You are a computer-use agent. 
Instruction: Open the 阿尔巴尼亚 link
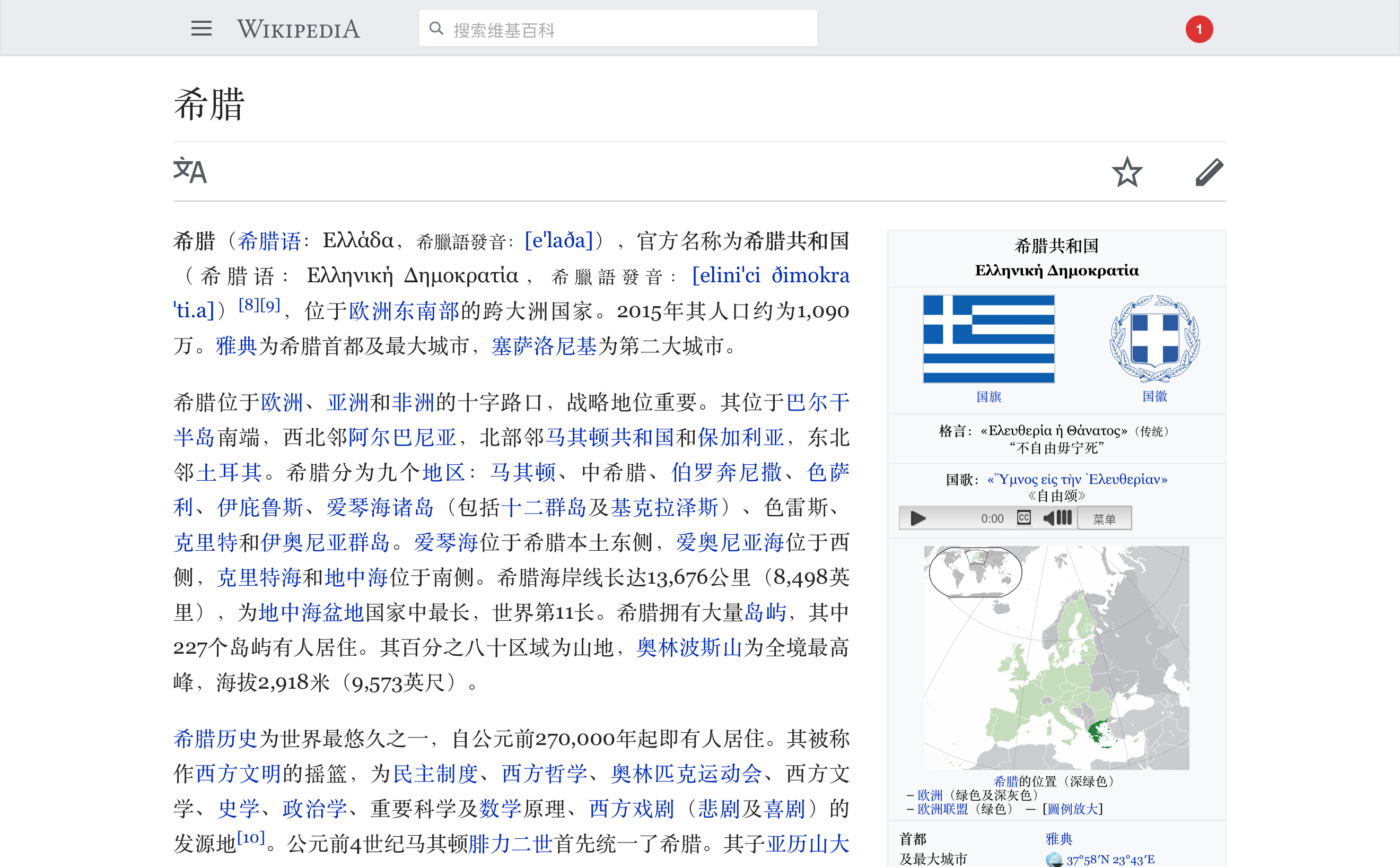coord(402,438)
